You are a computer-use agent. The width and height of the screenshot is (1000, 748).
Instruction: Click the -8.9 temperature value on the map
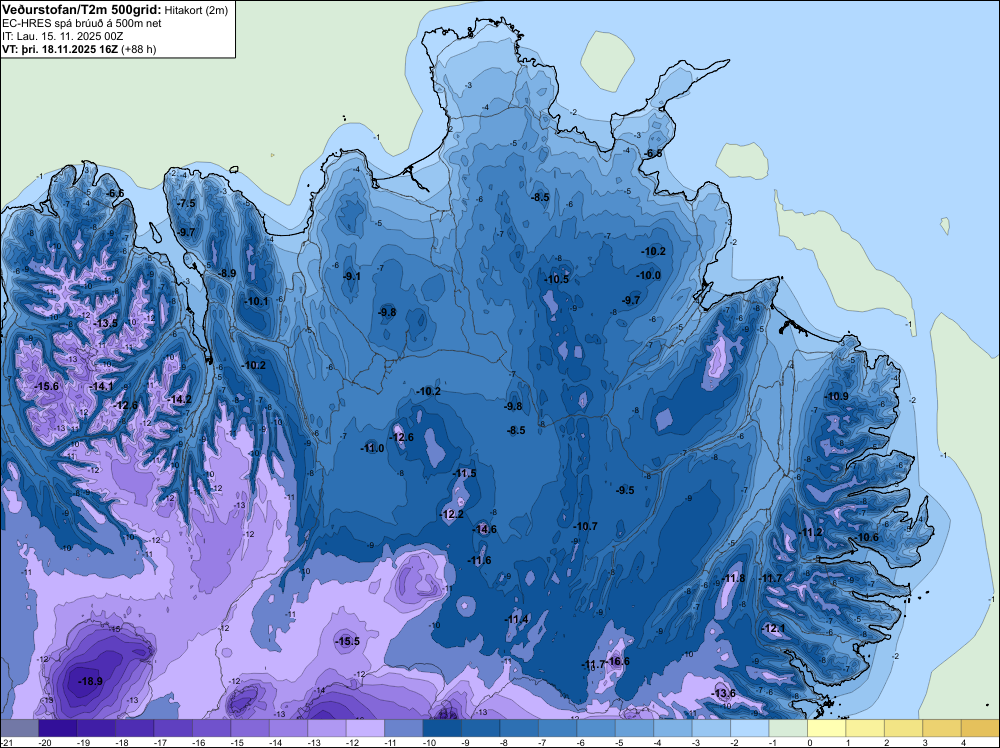pyautogui.click(x=226, y=273)
